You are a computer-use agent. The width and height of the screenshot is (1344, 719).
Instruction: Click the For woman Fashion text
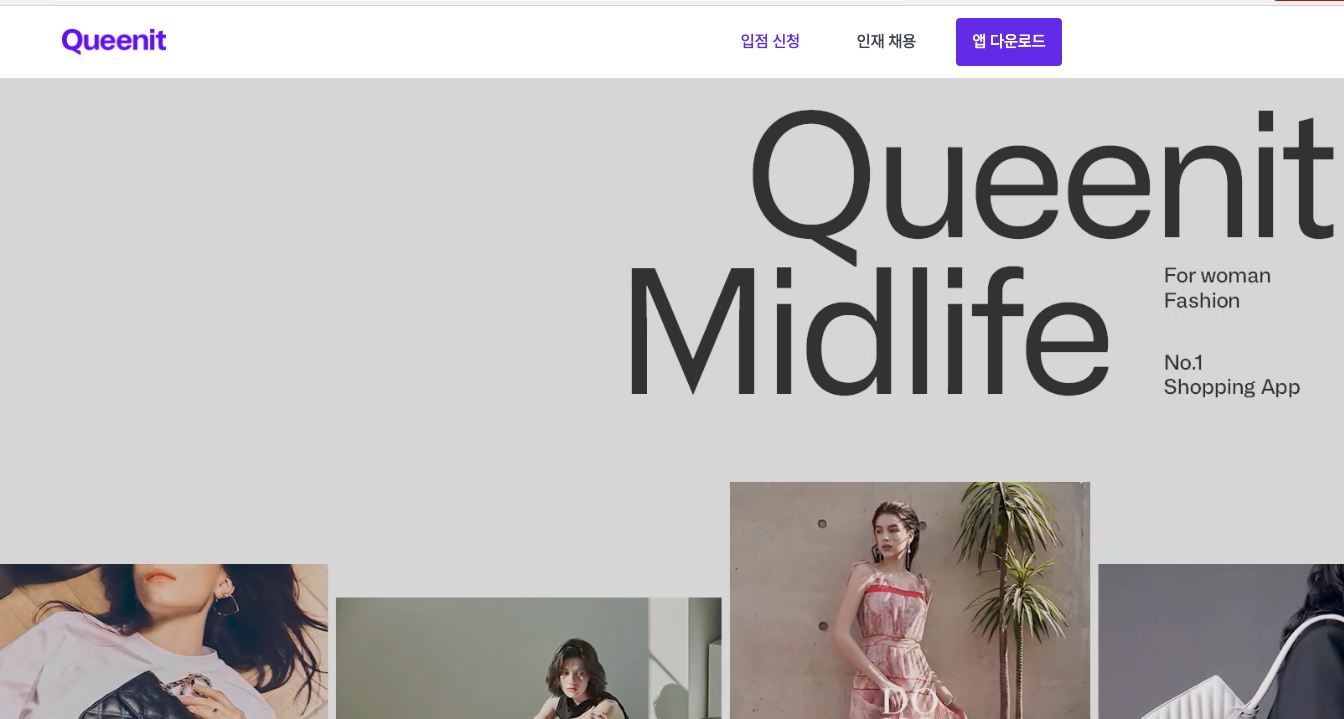[1217, 288]
